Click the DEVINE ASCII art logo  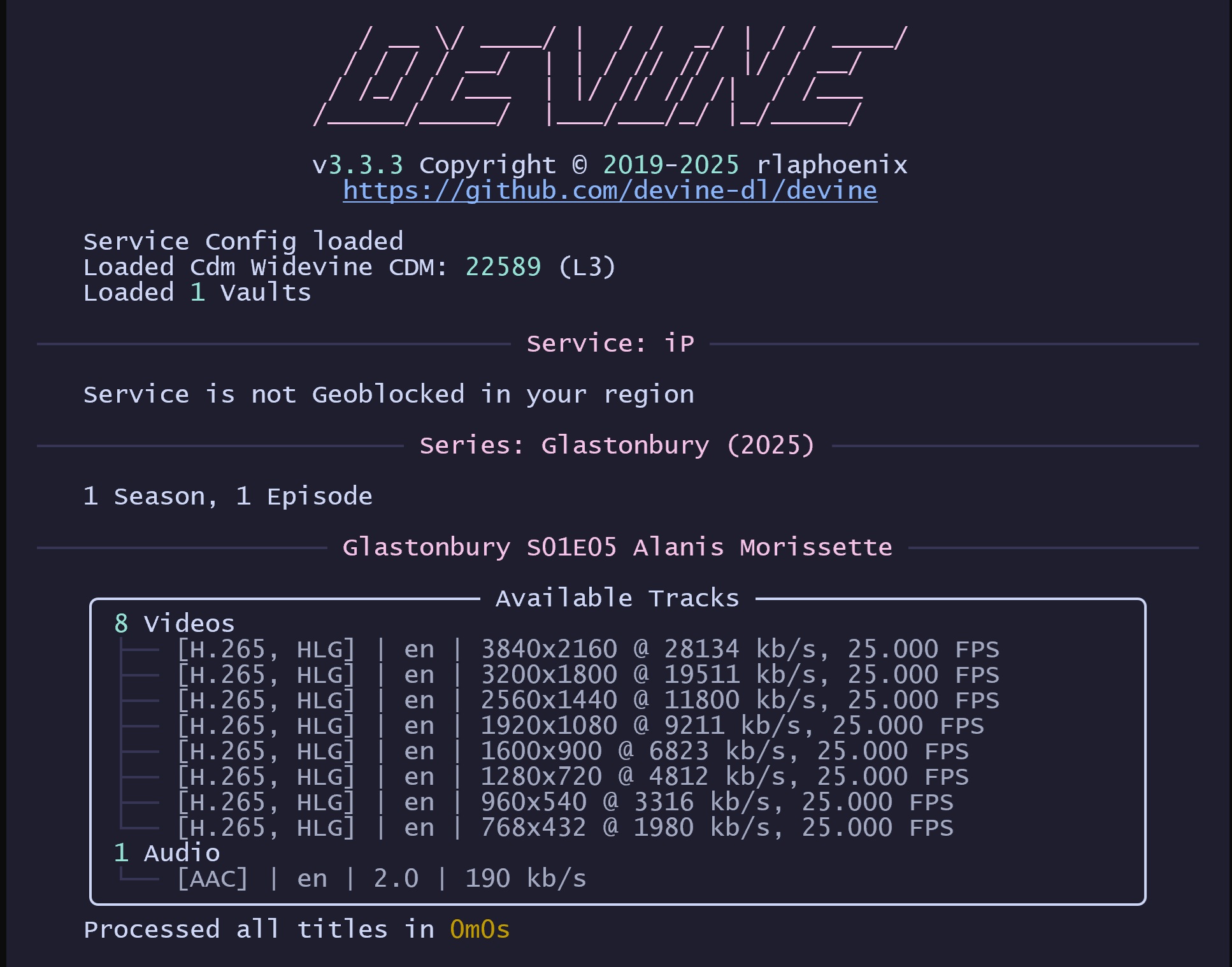pyautogui.click(x=610, y=76)
